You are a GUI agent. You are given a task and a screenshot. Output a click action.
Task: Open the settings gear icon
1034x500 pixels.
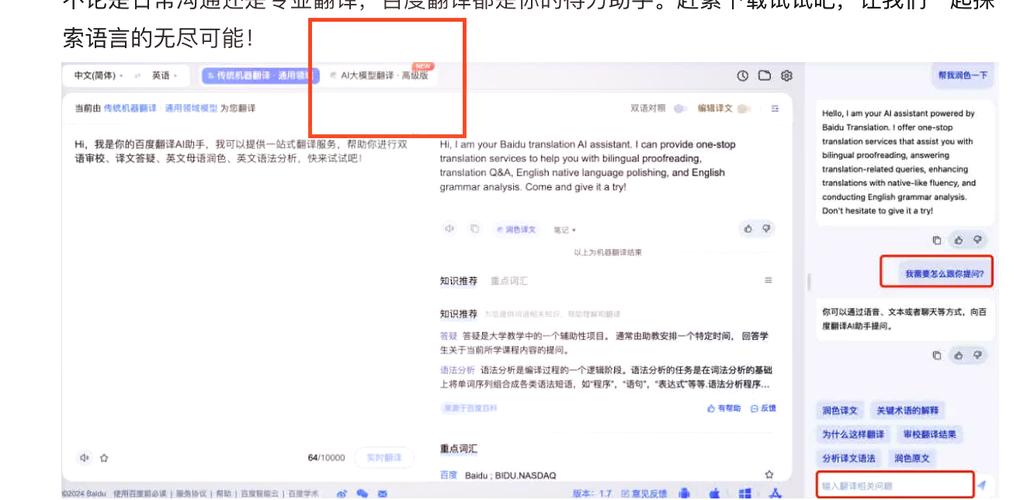(786, 76)
